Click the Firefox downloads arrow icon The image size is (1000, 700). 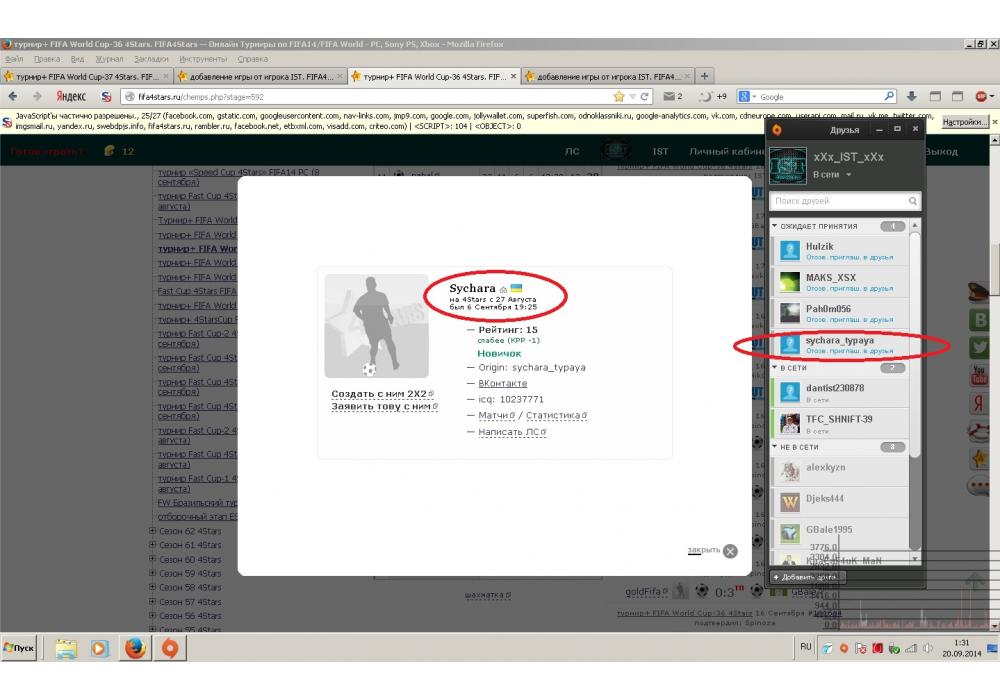coord(911,97)
